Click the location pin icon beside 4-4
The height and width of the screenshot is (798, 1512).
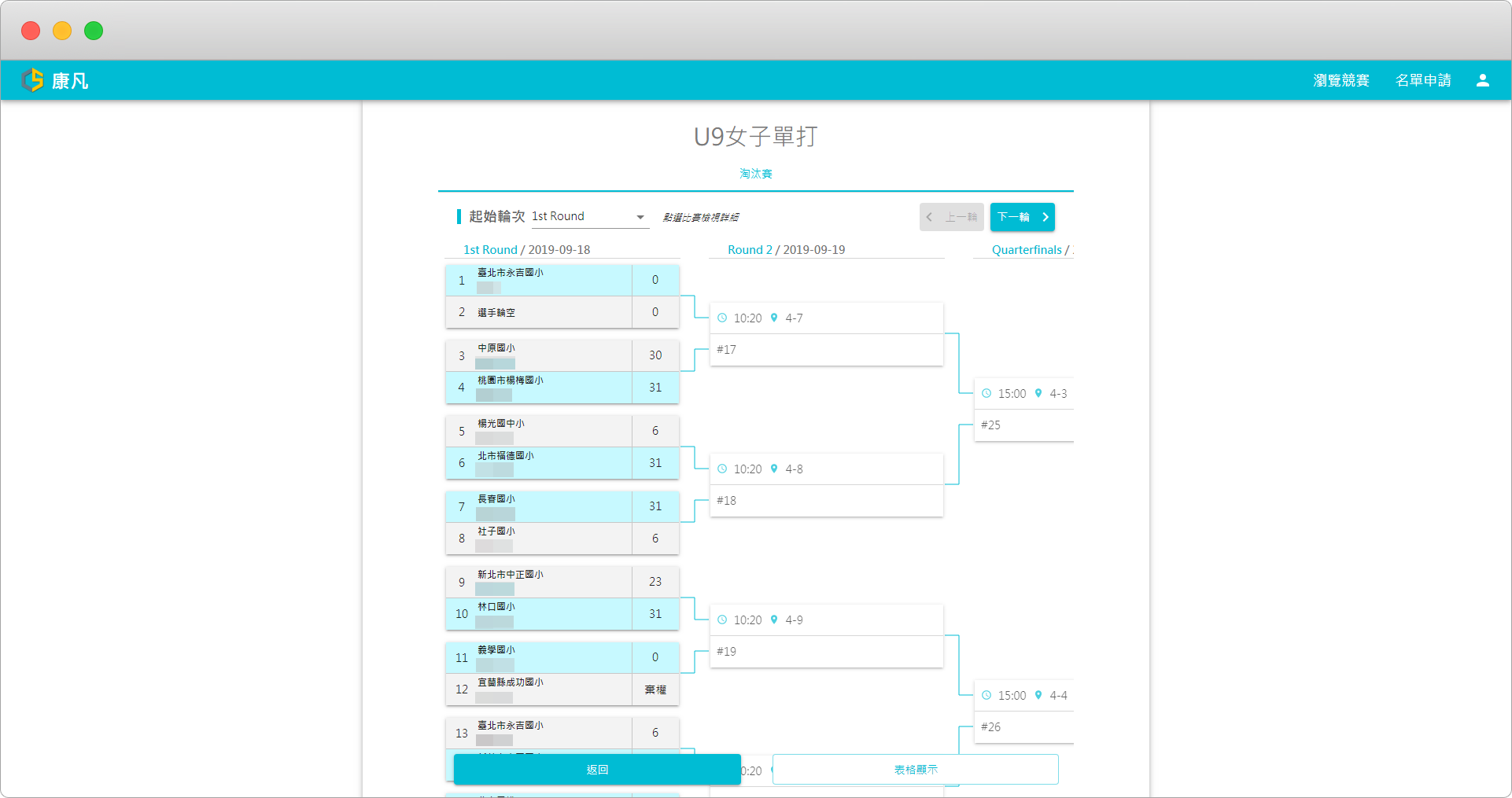[1038, 695]
